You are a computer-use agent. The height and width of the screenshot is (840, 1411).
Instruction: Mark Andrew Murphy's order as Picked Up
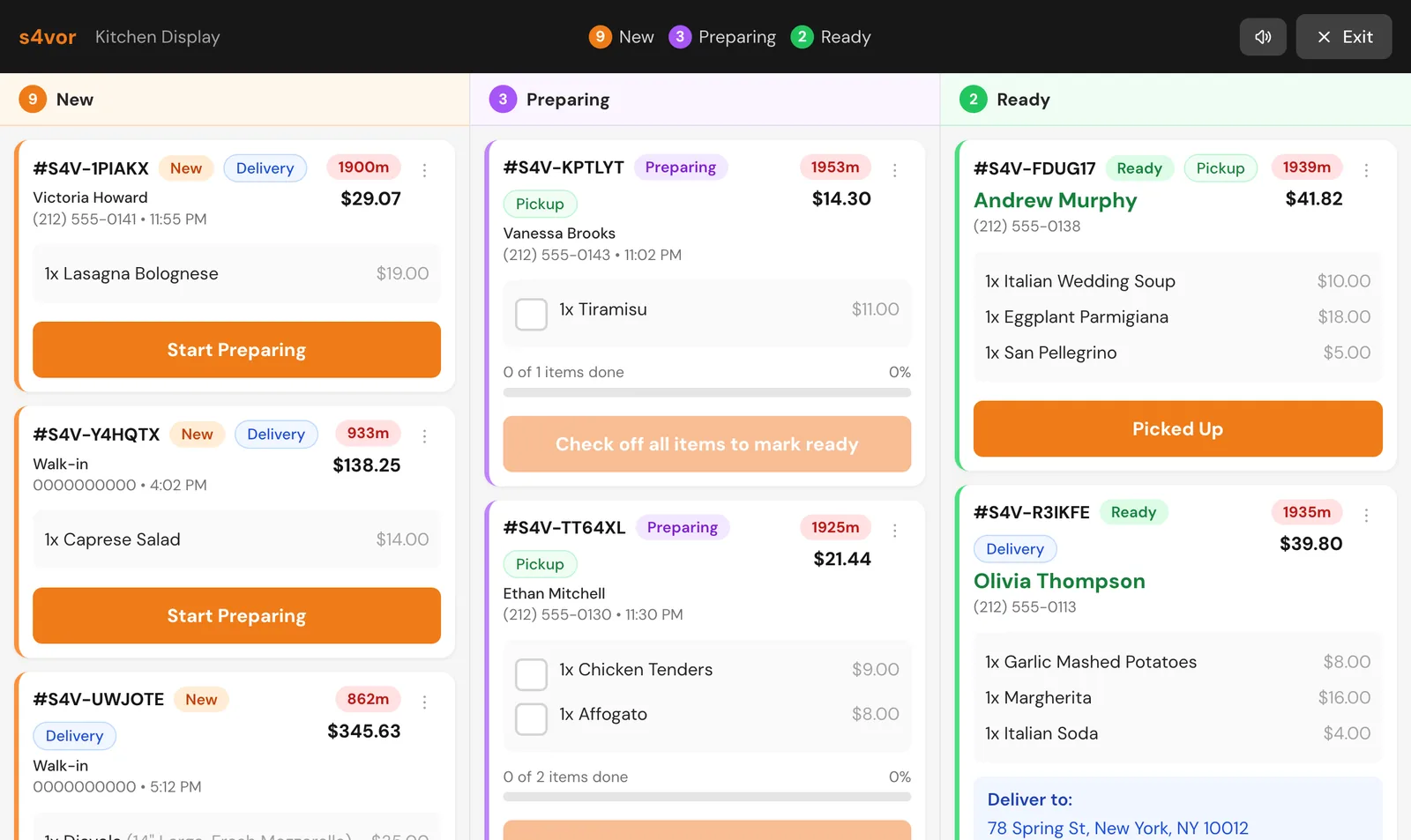coord(1177,429)
